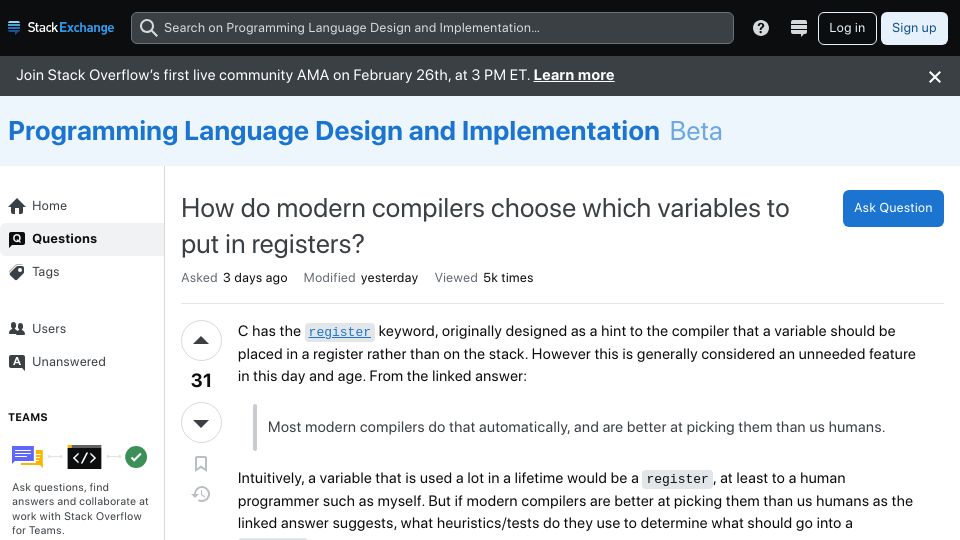The height and width of the screenshot is (540, 960).
Task: Click the Log in button
Action: [x=847, y=28]
